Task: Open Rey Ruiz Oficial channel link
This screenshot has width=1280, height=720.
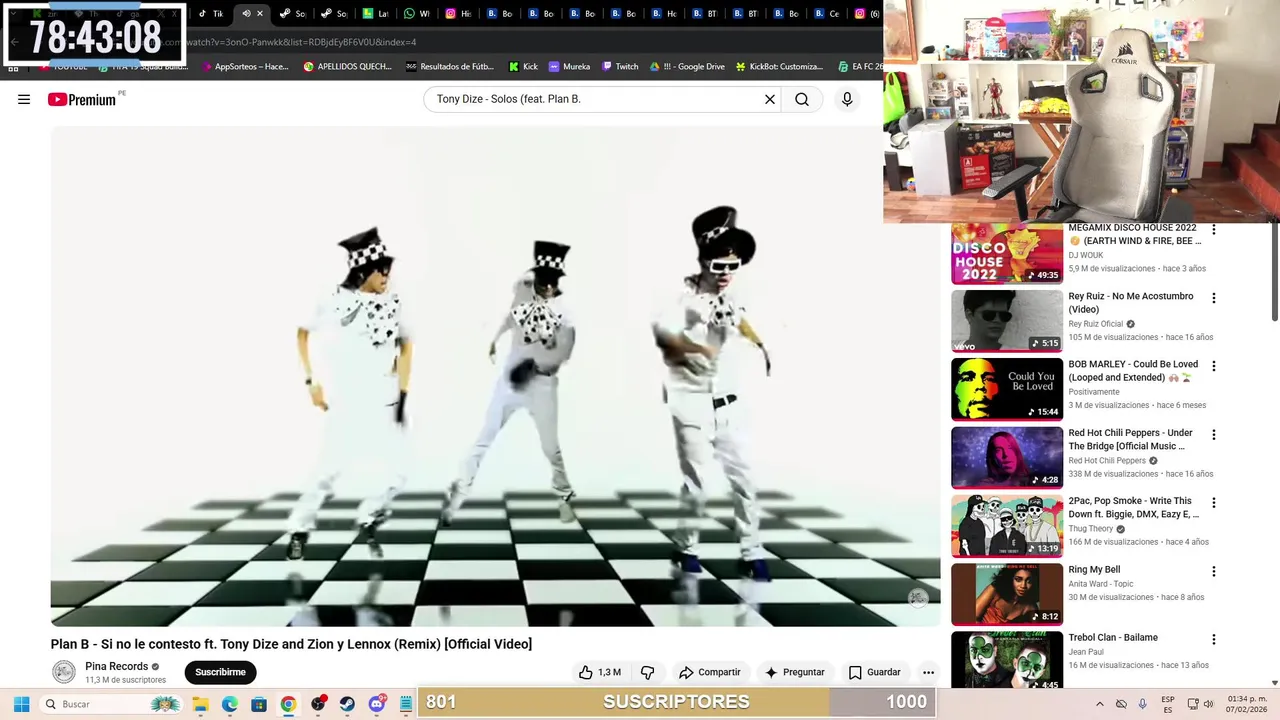Action: [1096, 324]
